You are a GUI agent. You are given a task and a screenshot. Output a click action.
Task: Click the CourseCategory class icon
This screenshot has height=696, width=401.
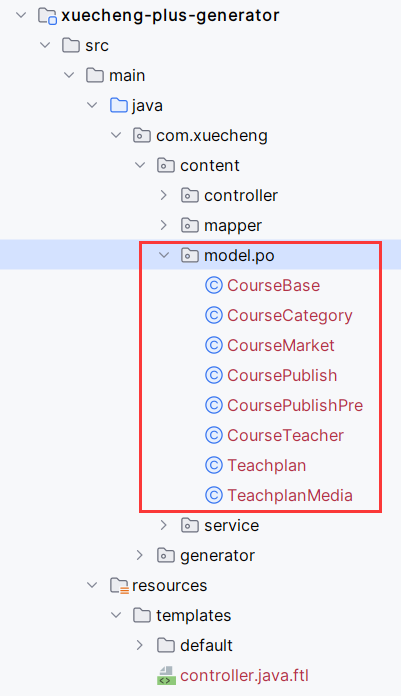pyautogui.click(x=214, y=316)
